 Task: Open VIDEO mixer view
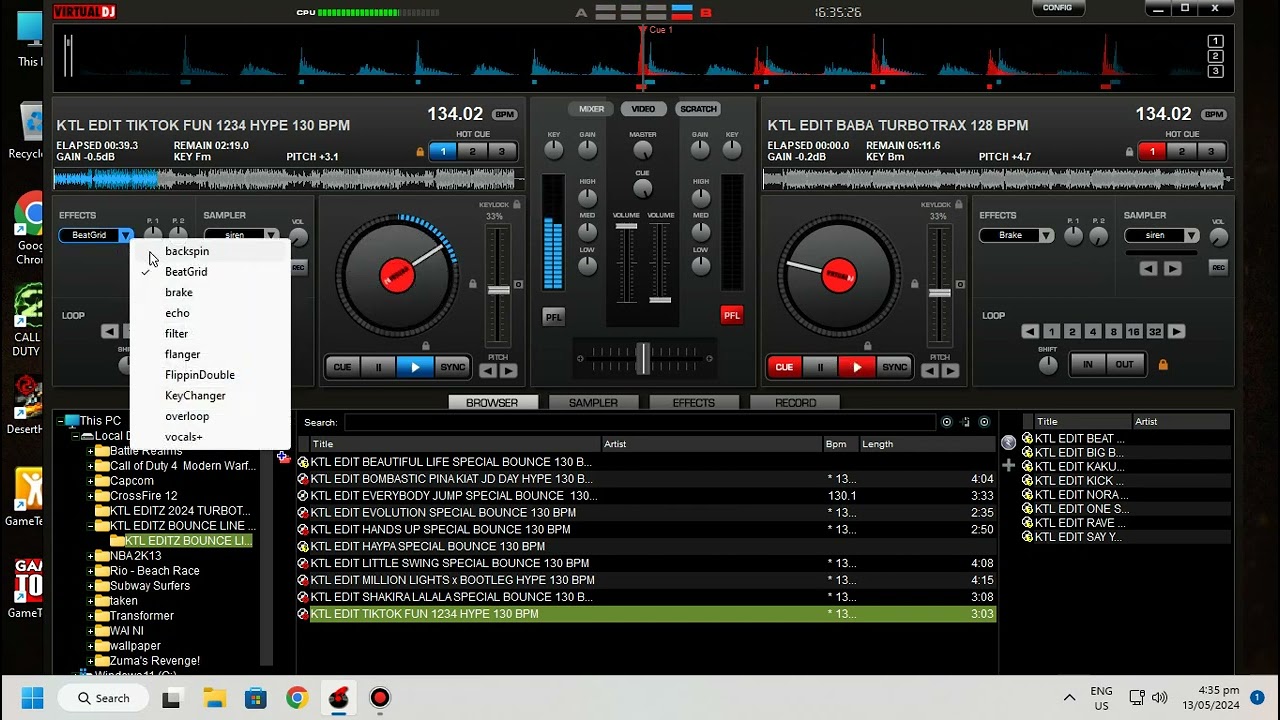tap(643, 109)
